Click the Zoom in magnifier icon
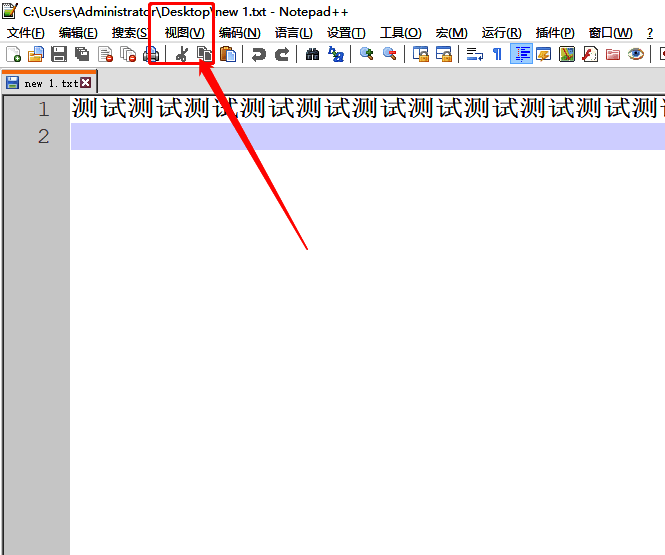Image resolution: width=665 pixels, height=555 pixels. click(367, 54)
